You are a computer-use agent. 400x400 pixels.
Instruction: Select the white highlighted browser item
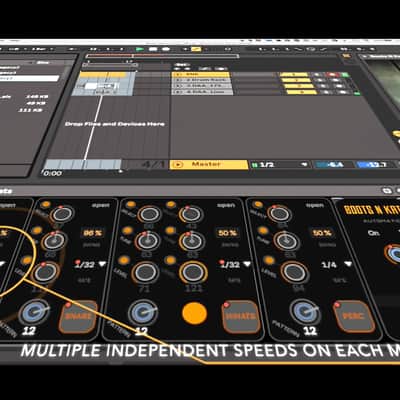pos(29,78)
